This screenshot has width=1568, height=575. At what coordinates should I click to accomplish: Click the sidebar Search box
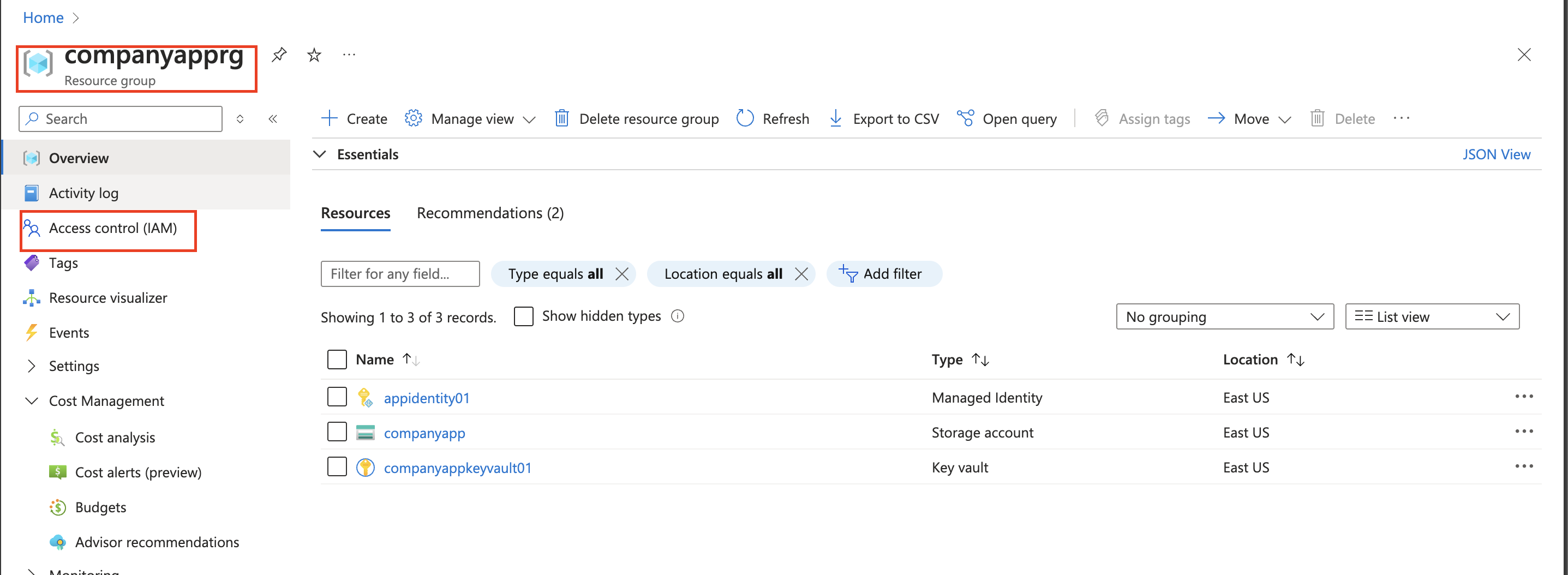(121, 118)
